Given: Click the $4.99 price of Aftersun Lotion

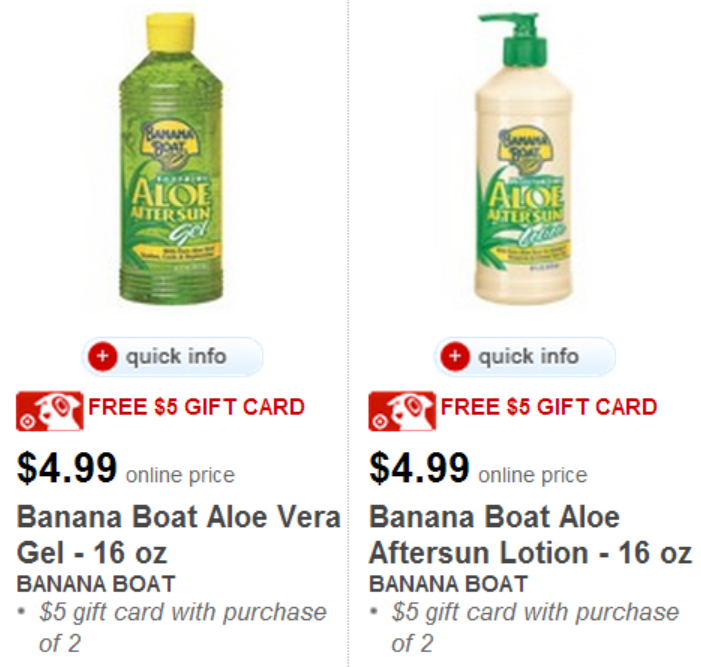Looking at the screenshot, I should click(419, 467).
